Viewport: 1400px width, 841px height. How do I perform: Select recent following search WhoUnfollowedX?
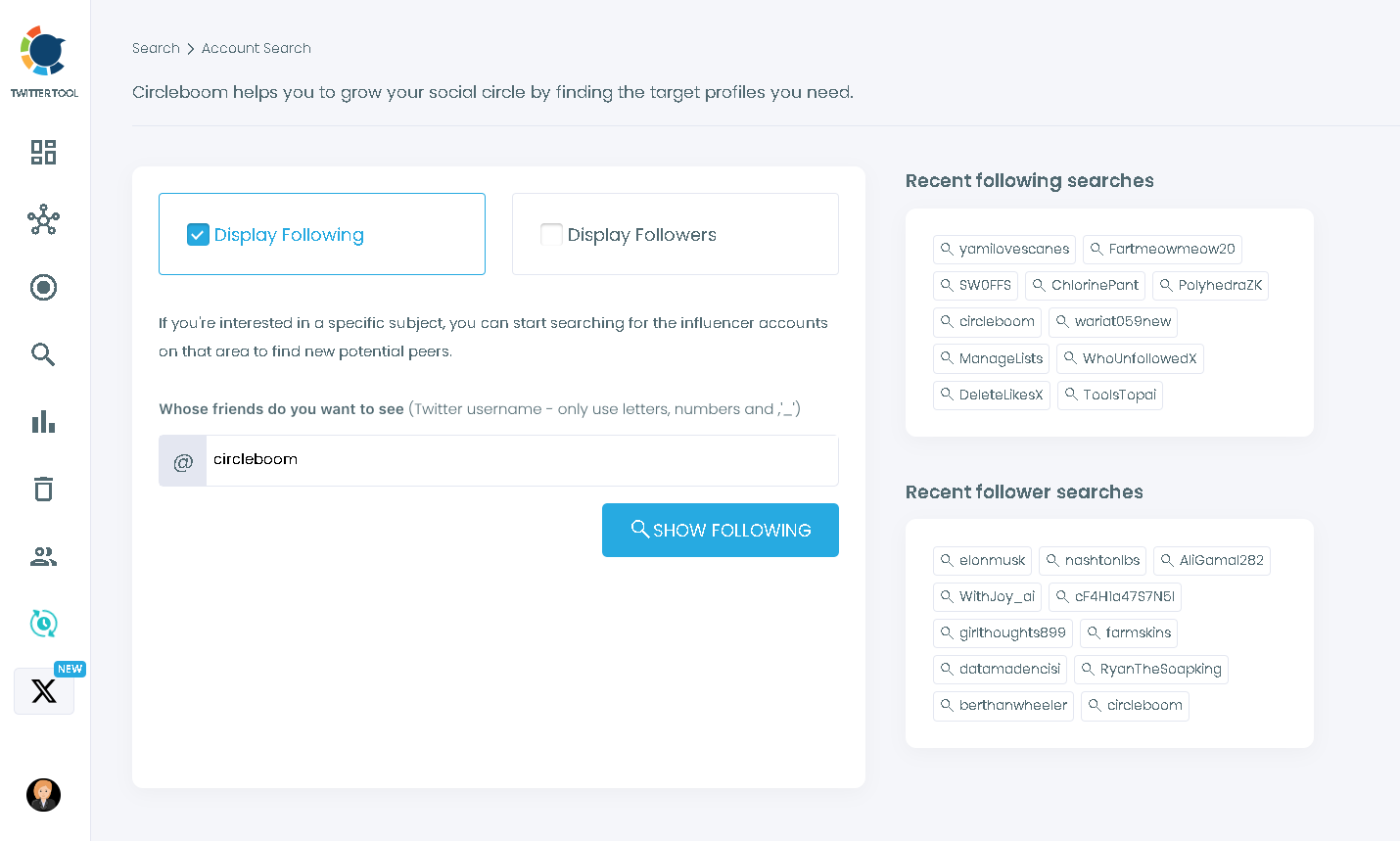(1130, 358)
